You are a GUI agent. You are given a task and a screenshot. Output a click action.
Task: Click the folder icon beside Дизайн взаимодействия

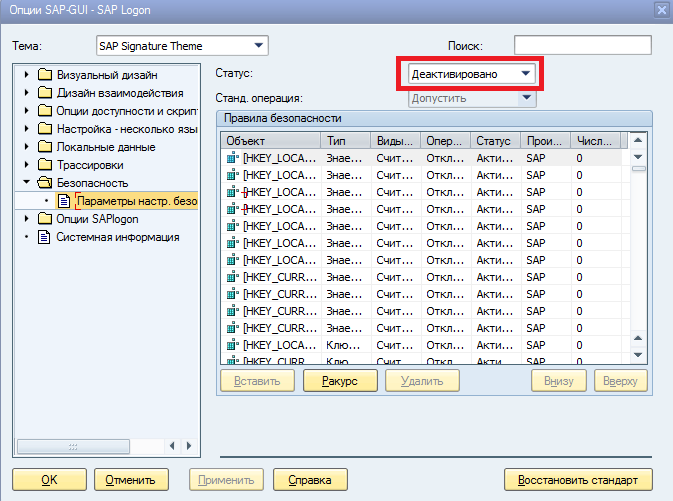point(44,93)
